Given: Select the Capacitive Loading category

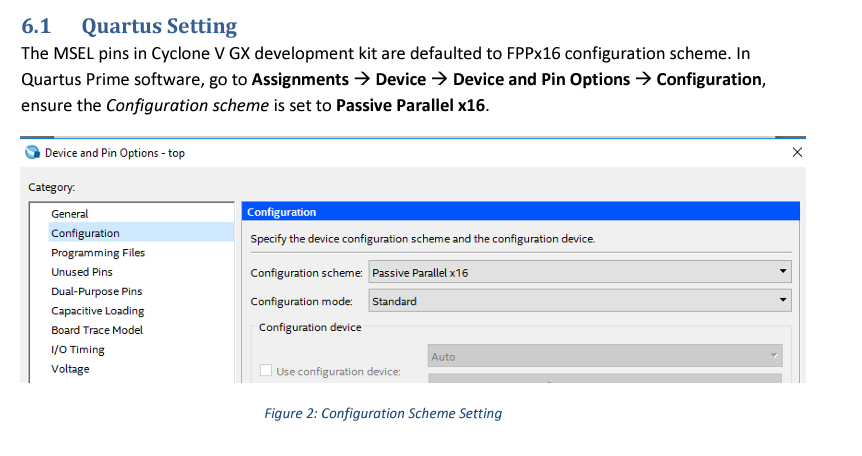Looking at the screenshot, I should coord(98,311).
